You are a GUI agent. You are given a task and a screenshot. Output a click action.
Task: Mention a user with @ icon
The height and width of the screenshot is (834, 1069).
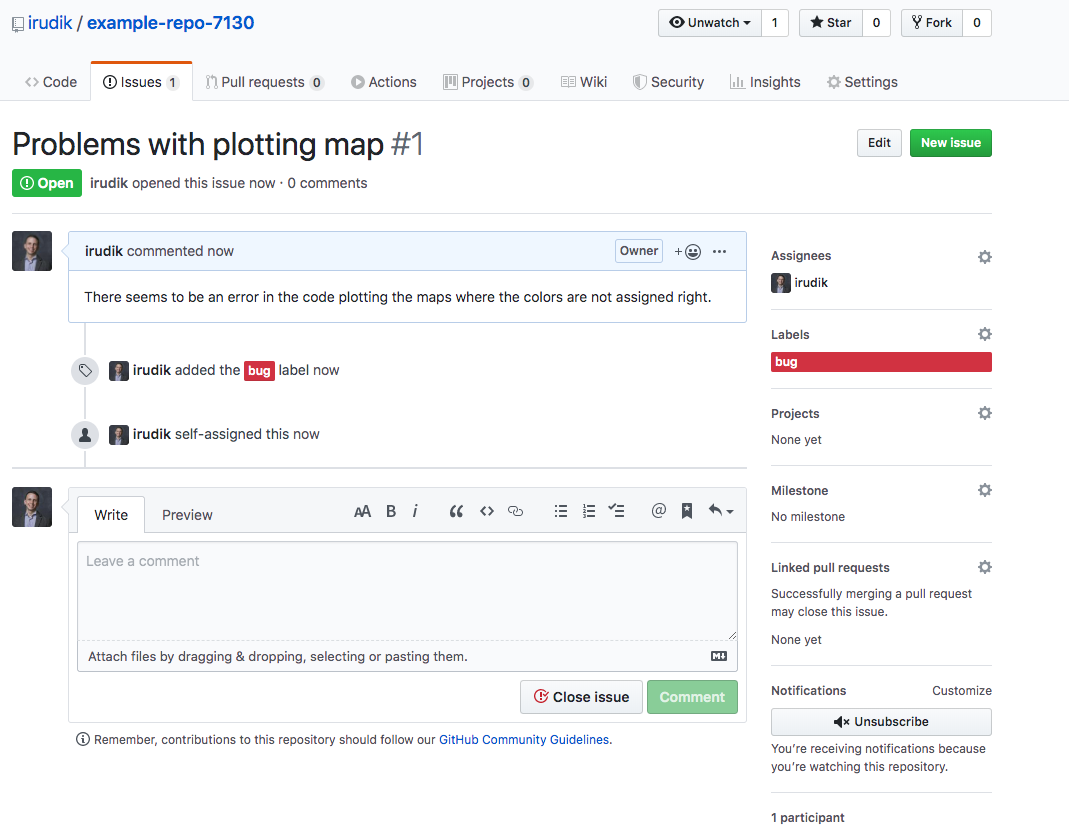658,511
